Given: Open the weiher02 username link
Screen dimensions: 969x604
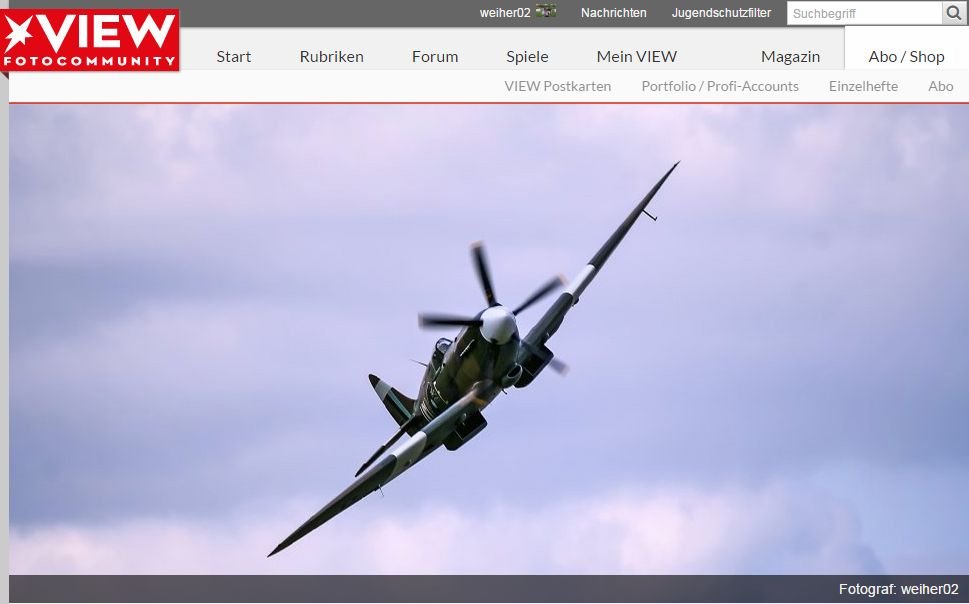Looking at the screenshot, I should click(504, 13).
